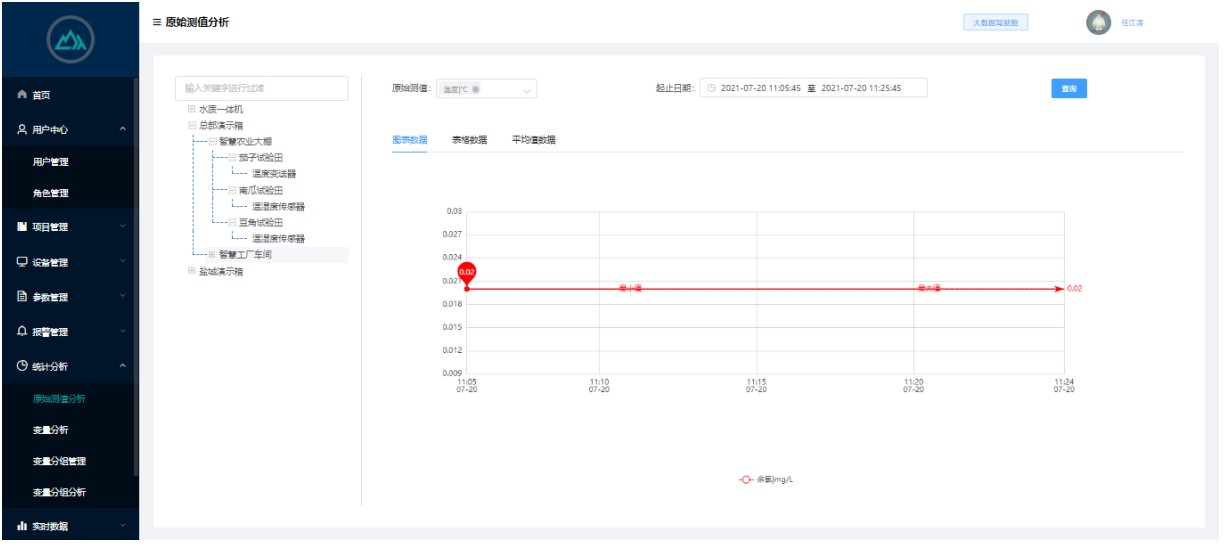Switch to the 平均值数据 tab
This screenshot has width=1230, height=546.
(x=533, y=140)
